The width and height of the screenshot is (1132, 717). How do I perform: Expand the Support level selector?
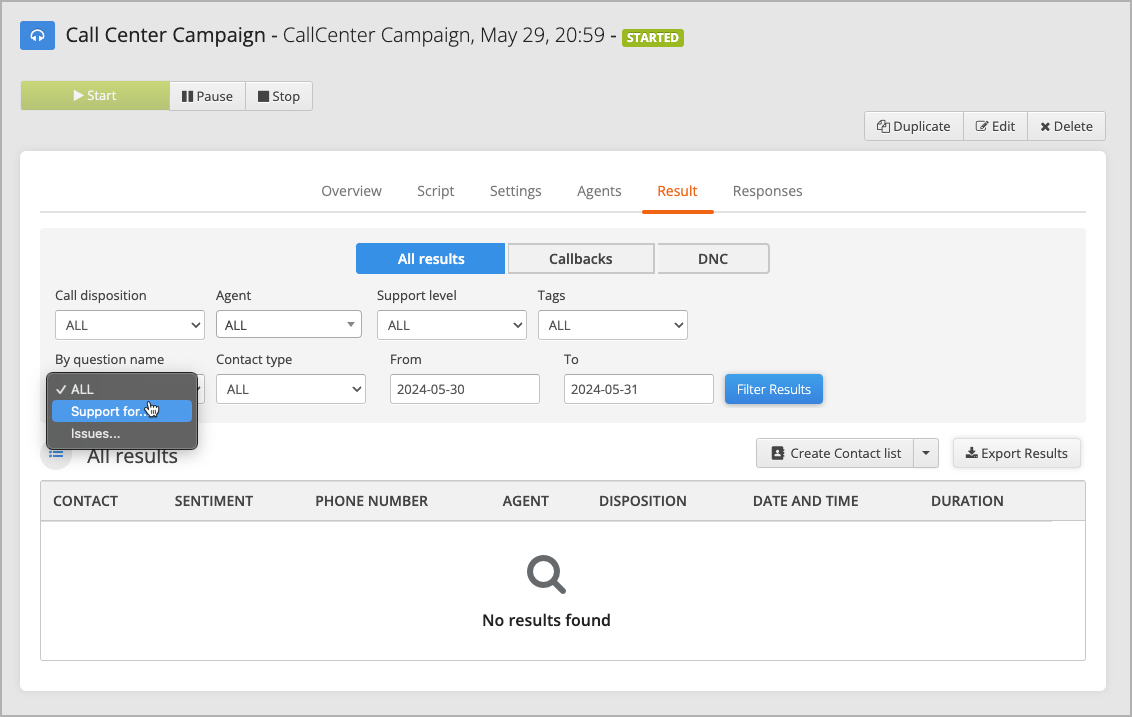(451, 324)
